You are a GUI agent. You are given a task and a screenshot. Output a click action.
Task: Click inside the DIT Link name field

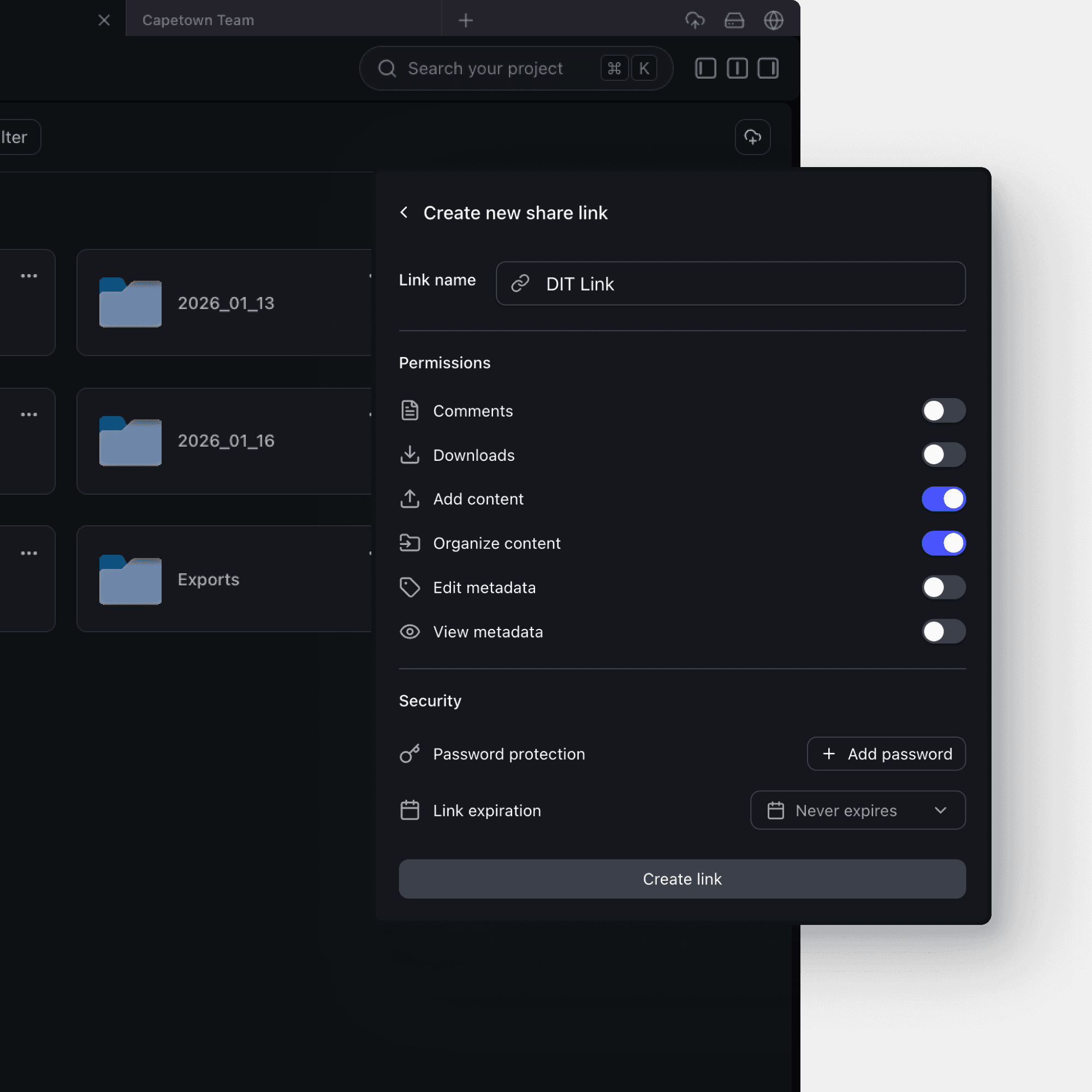(730, 284)
